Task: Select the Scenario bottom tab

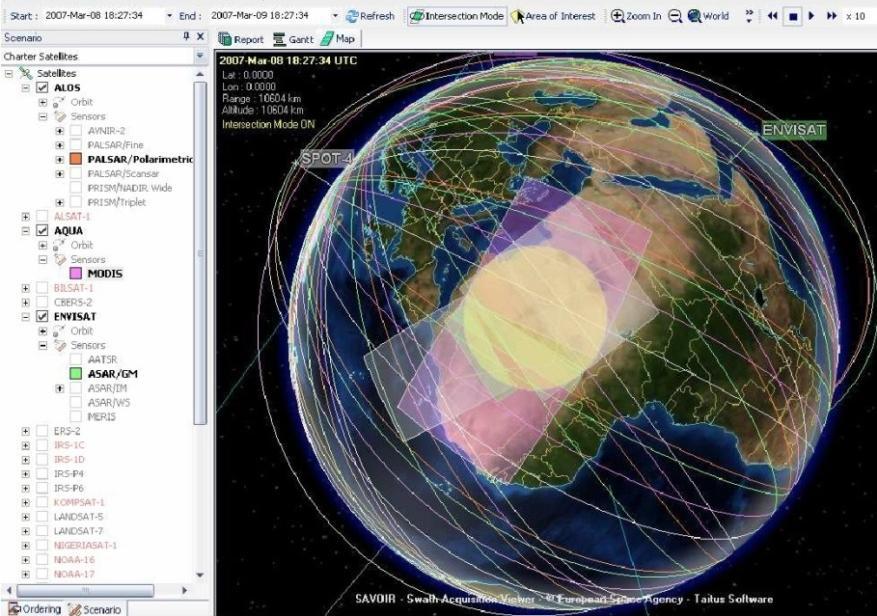Action: pos(94,609)
